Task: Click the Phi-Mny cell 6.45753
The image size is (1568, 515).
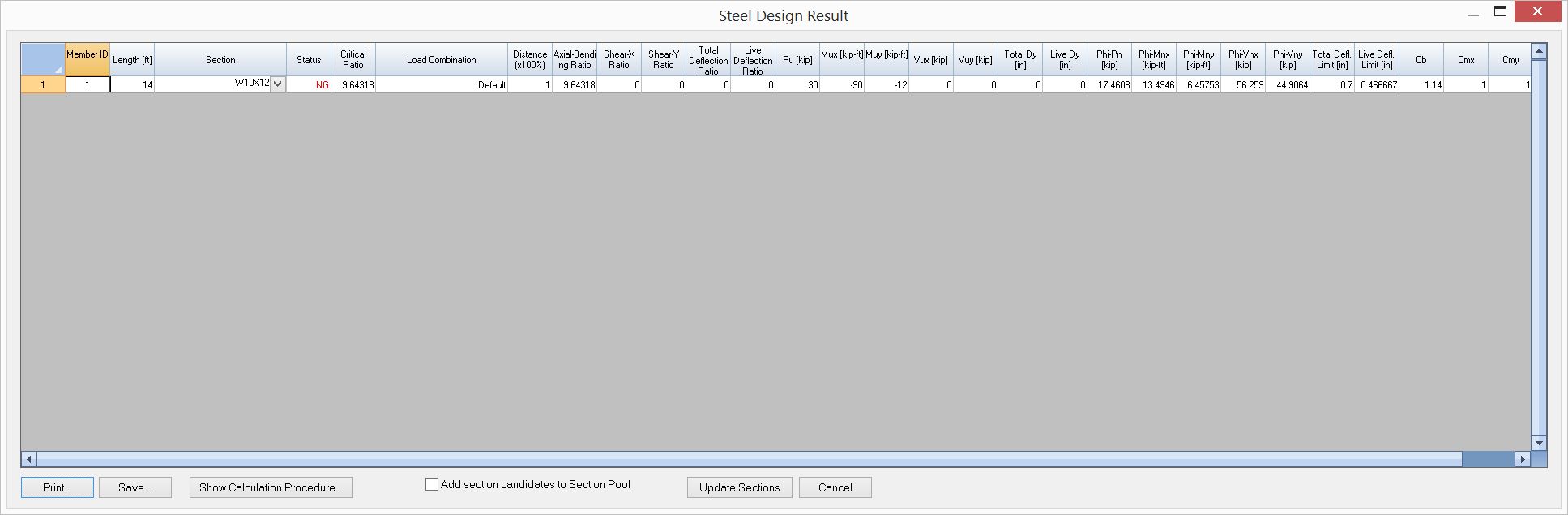Action: click(1198, 84)
